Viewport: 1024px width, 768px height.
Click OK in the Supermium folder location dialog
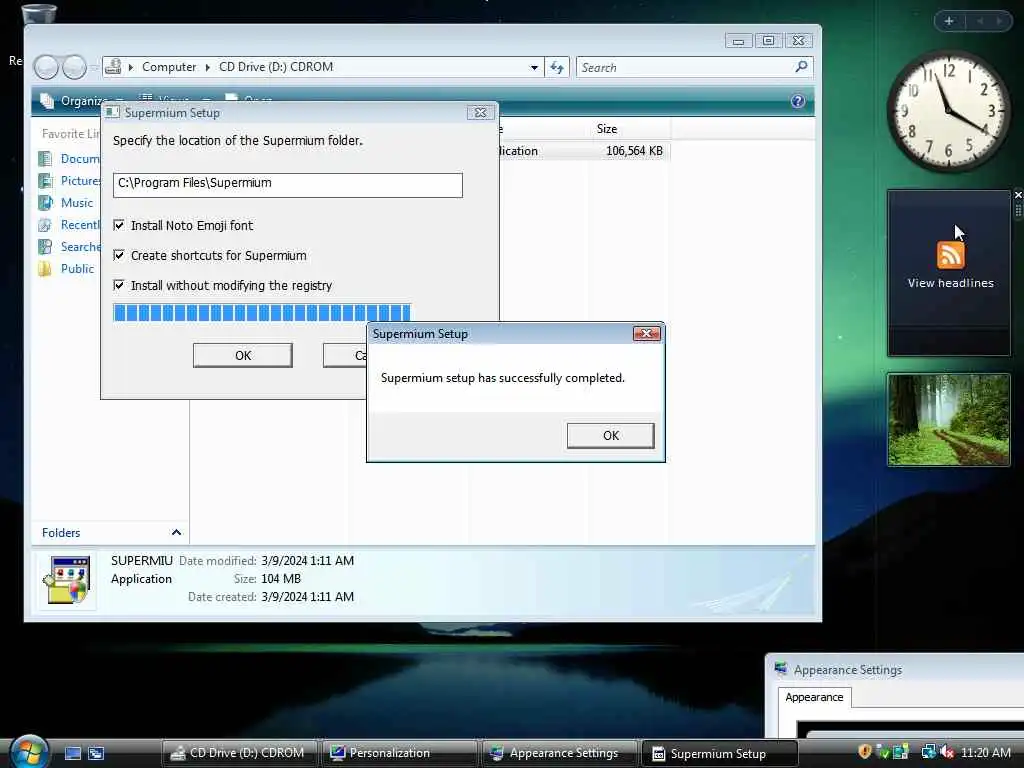242,355
